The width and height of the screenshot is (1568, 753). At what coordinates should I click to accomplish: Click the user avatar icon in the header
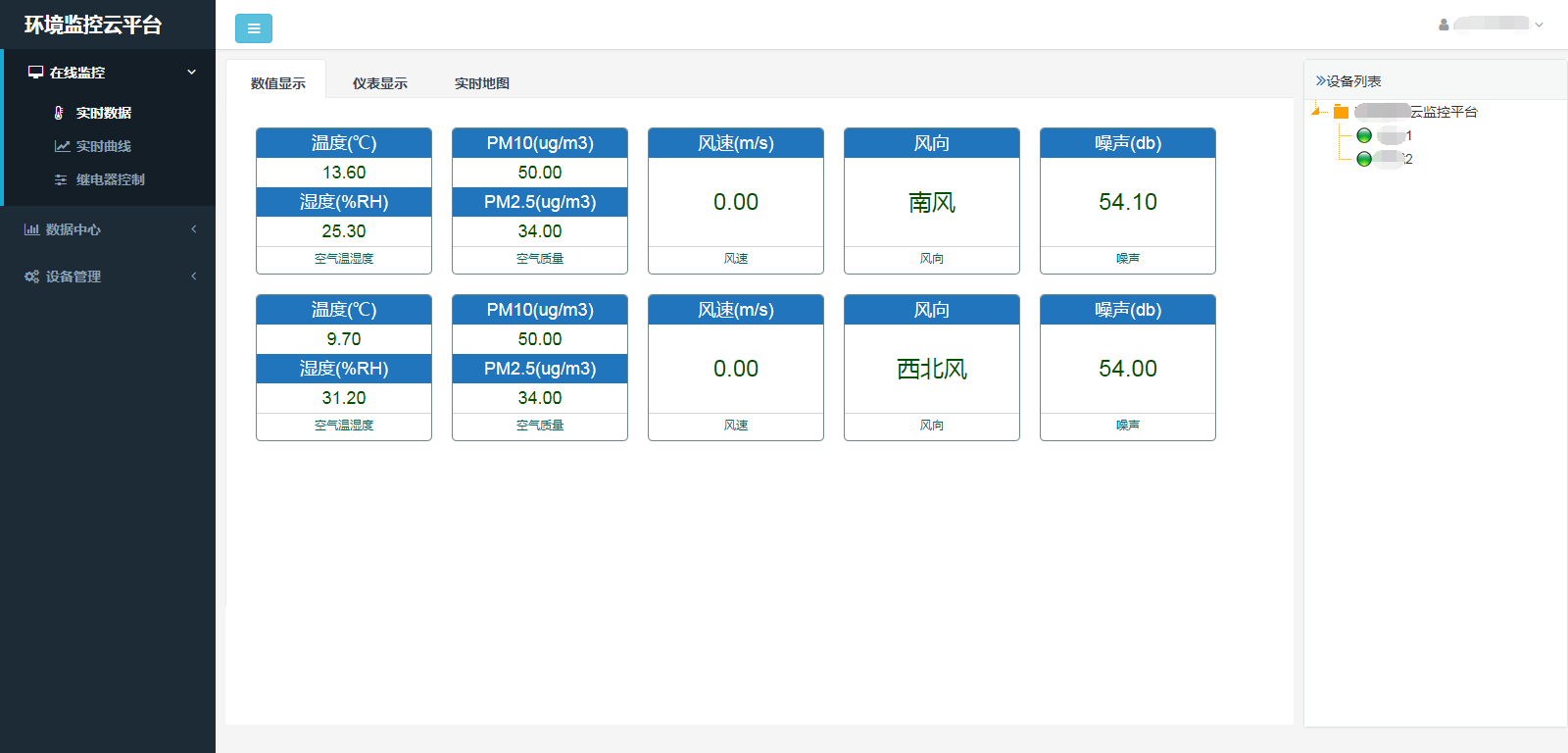pyautogui.click(x=1444, y=25)
